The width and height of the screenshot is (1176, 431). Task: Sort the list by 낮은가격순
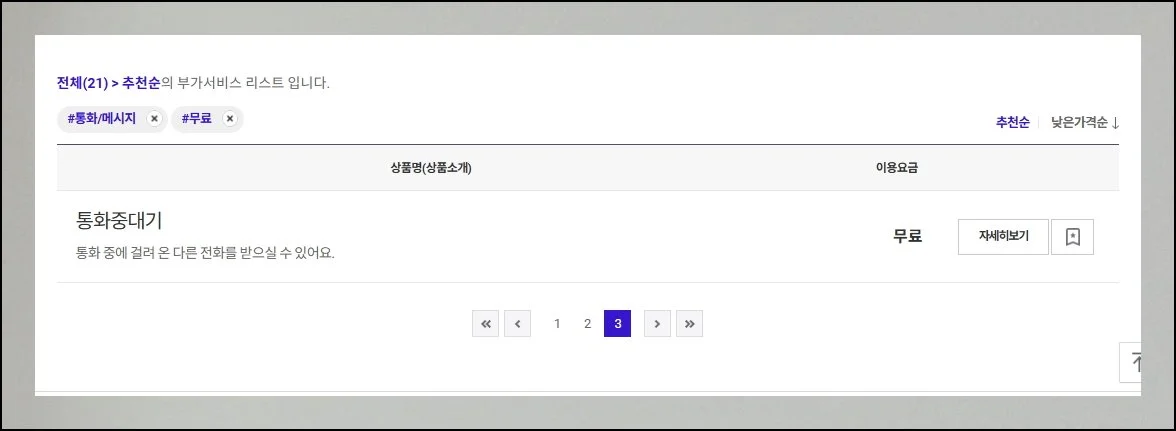click(x=1084, y=123)
